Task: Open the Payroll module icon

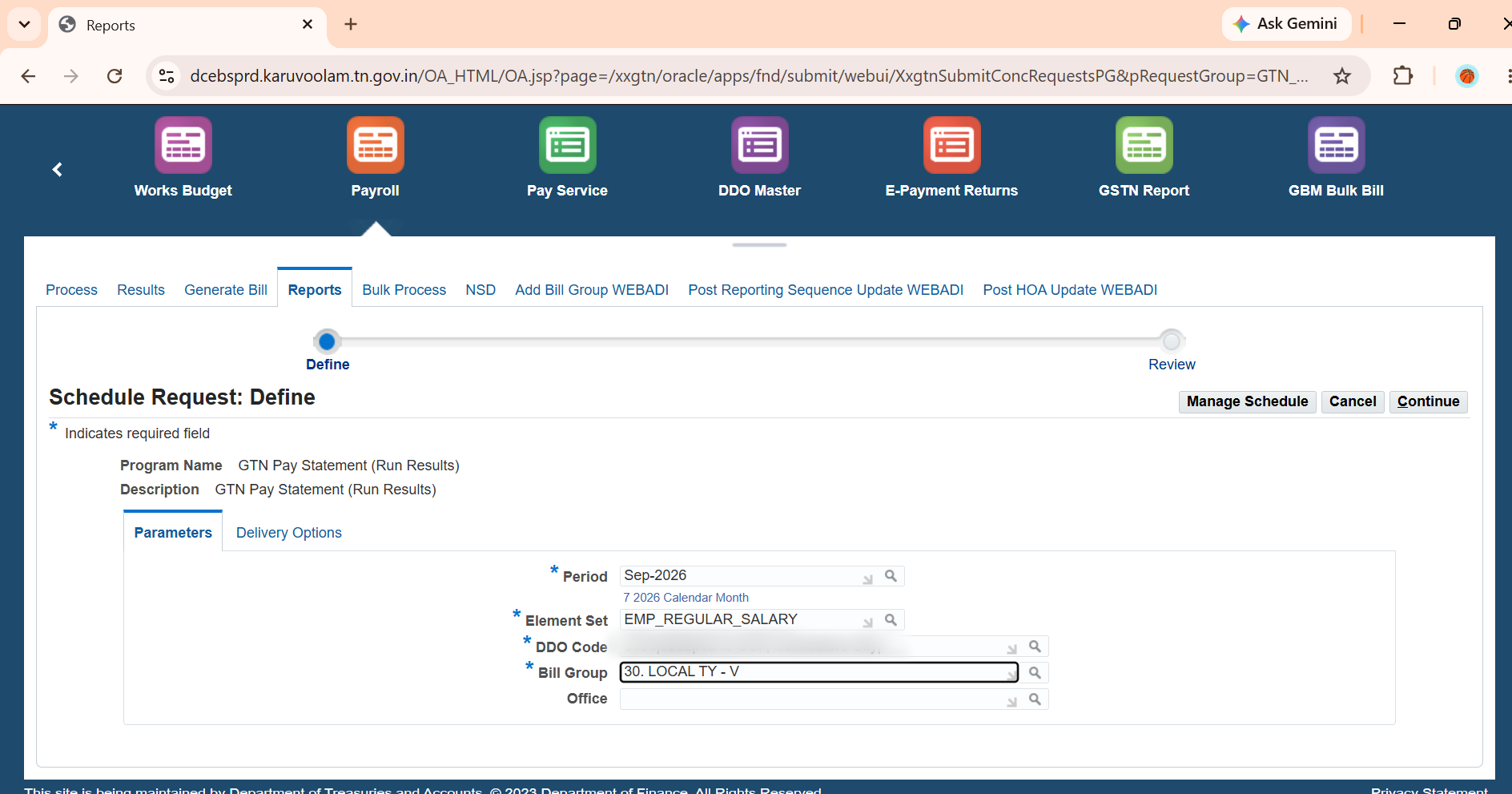Action: pos(376,145)
